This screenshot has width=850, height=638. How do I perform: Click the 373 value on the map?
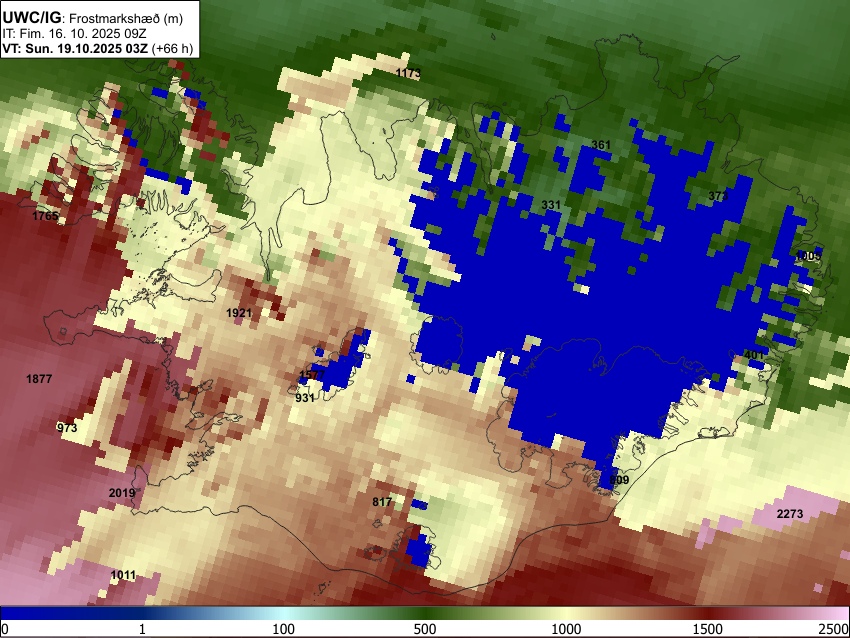pyautogui.click(x=718, y=196)
